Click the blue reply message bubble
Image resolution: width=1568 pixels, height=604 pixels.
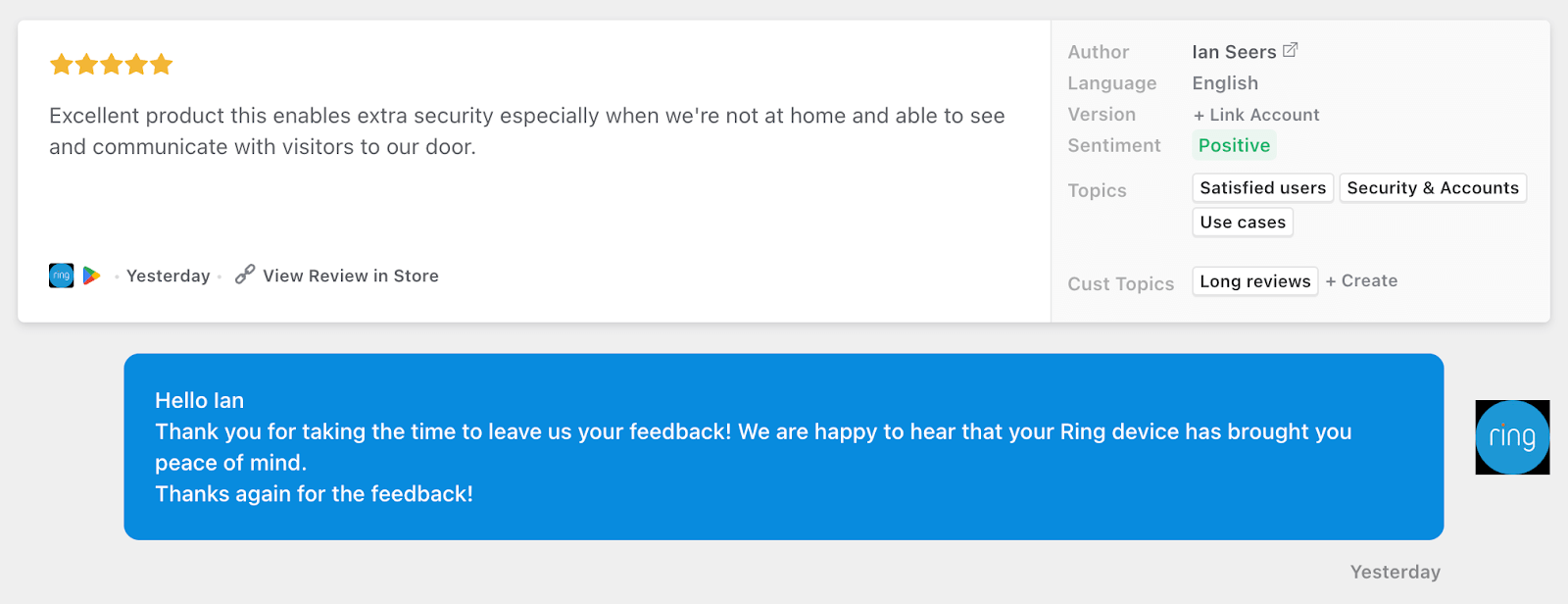(x=783, y=447)
